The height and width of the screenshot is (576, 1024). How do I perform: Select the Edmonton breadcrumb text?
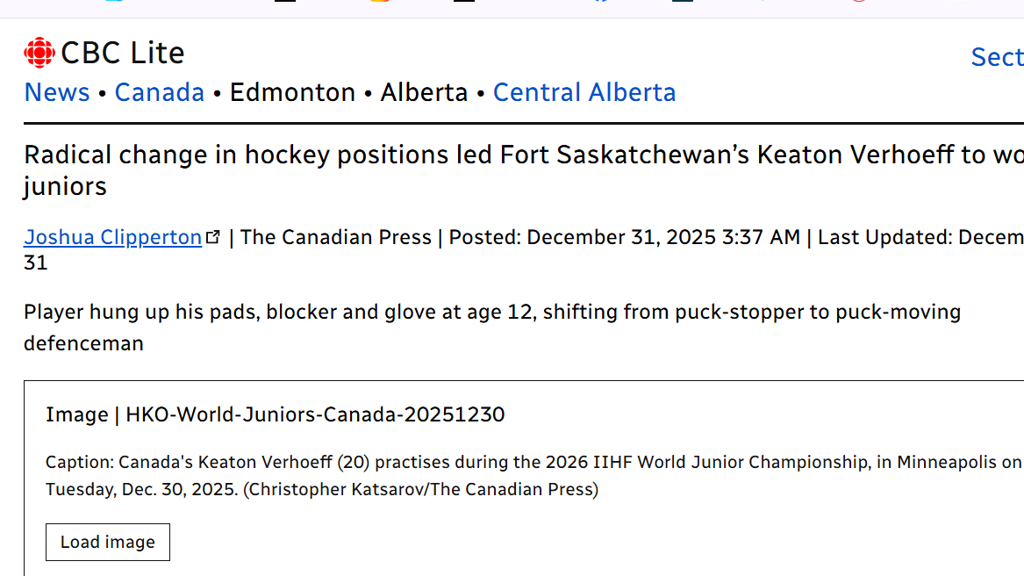tap(292, 93)
